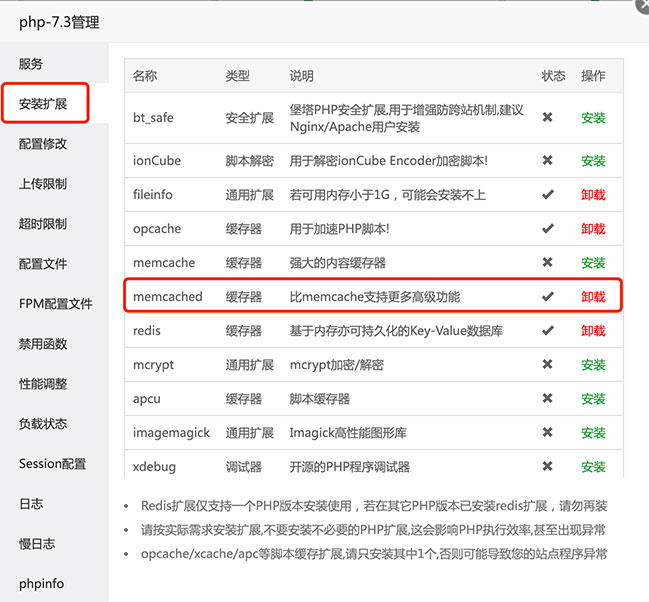This screenshot has height=602, width=649.
Task: Uninstall the memcached extension
Action: [593, 297]
